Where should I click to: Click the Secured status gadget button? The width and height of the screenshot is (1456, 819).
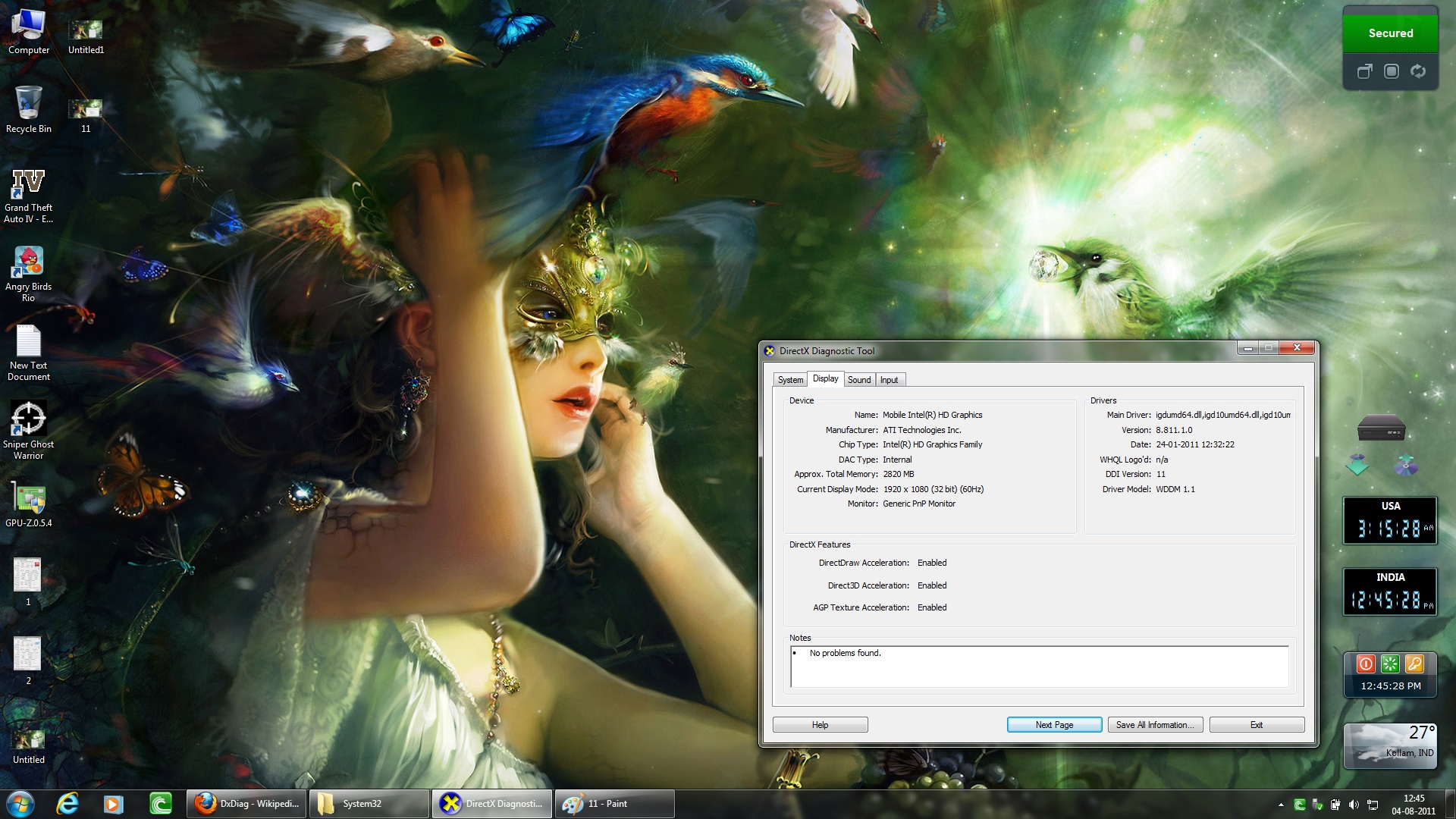pyautogui.click(x=1390, y=33)
